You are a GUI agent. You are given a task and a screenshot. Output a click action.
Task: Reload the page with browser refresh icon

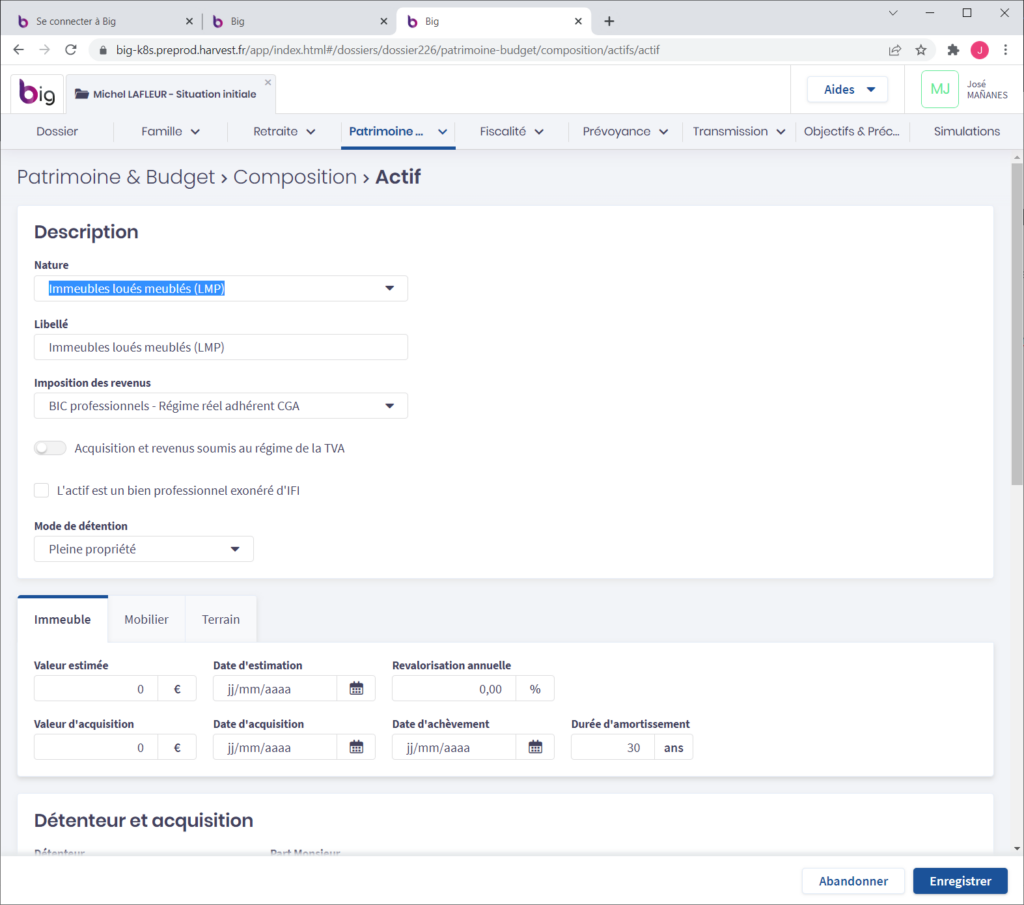[71, 49]
